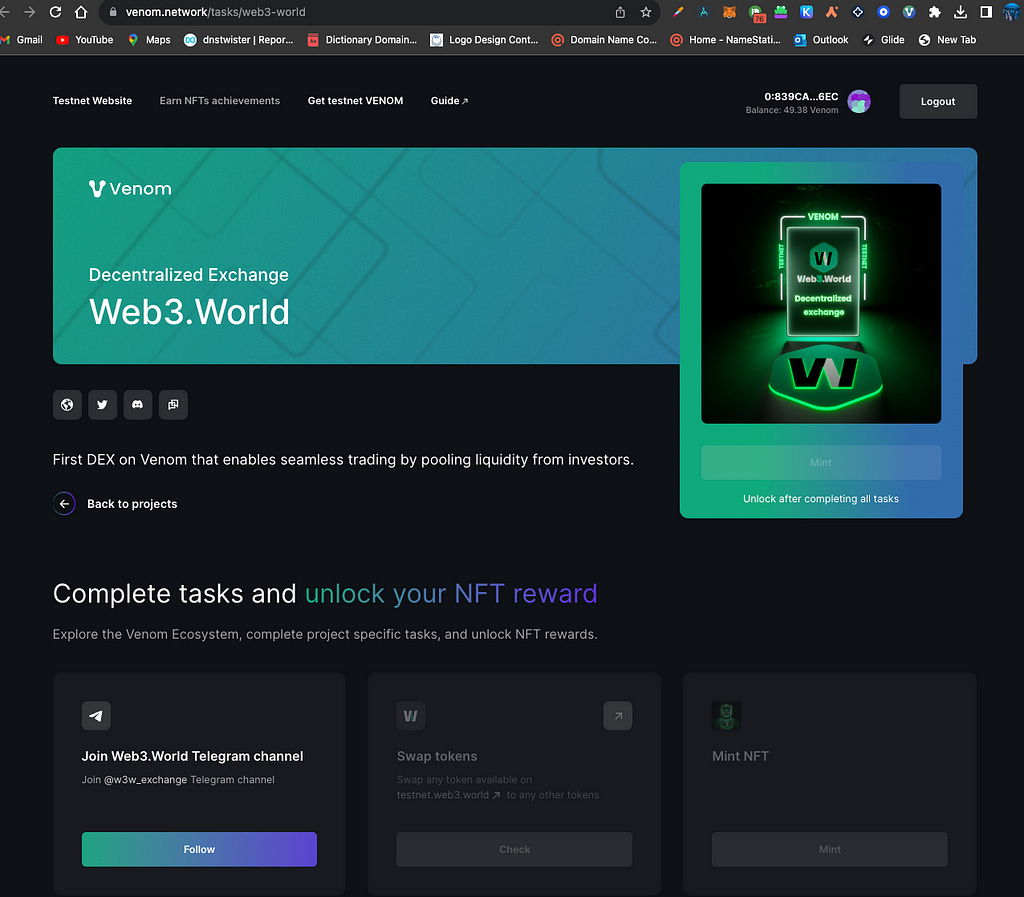Click the Web3.World NFT preview image
Screen dimensions: 1024x897
point(821,304)
